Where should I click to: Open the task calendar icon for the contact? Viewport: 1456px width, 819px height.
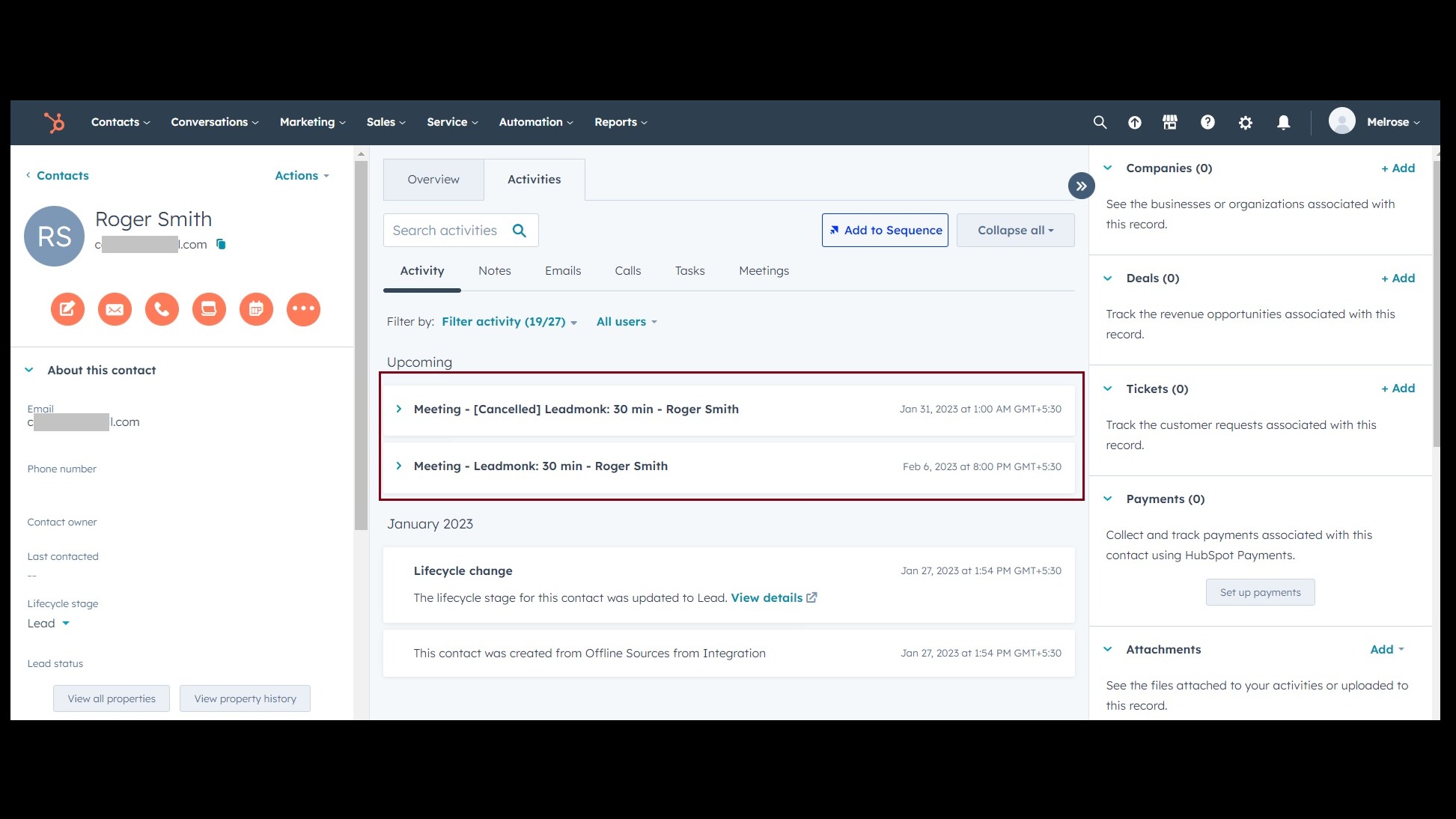(x=256, y=308)
